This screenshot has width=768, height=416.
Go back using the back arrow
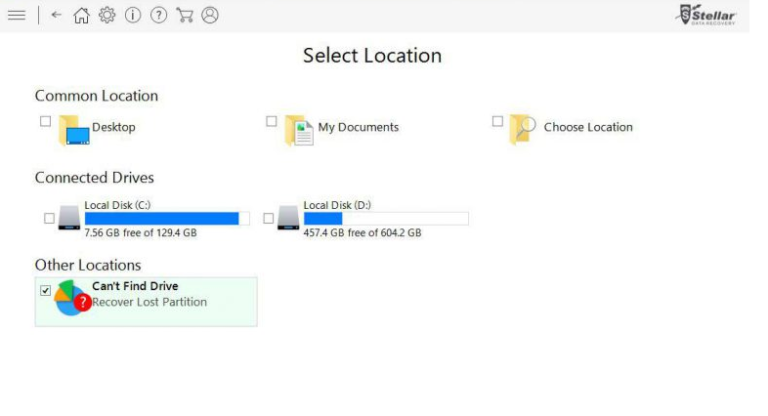56,16
